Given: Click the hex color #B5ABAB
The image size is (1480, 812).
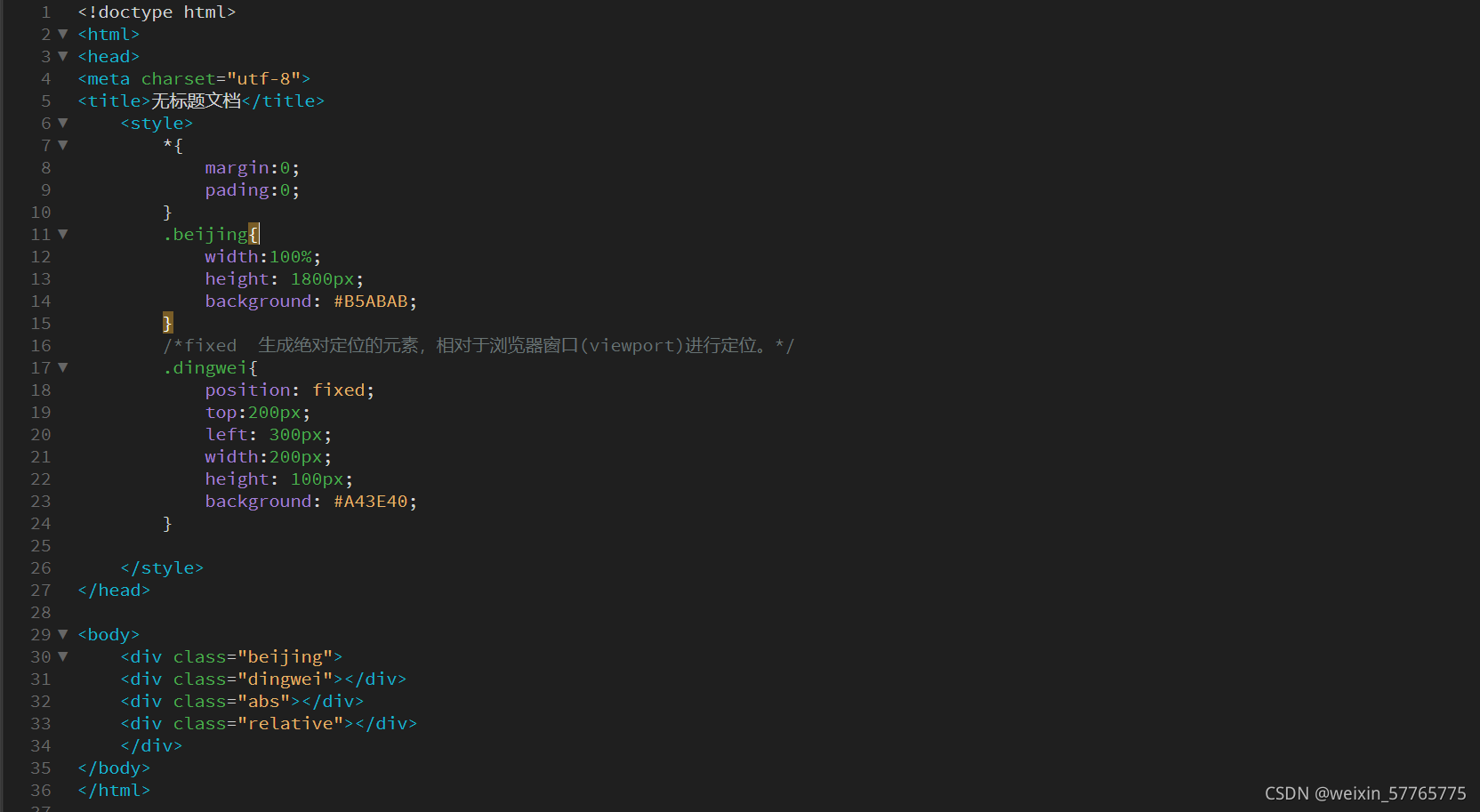Looking at the screenshot, I should [x=374, y=301].
